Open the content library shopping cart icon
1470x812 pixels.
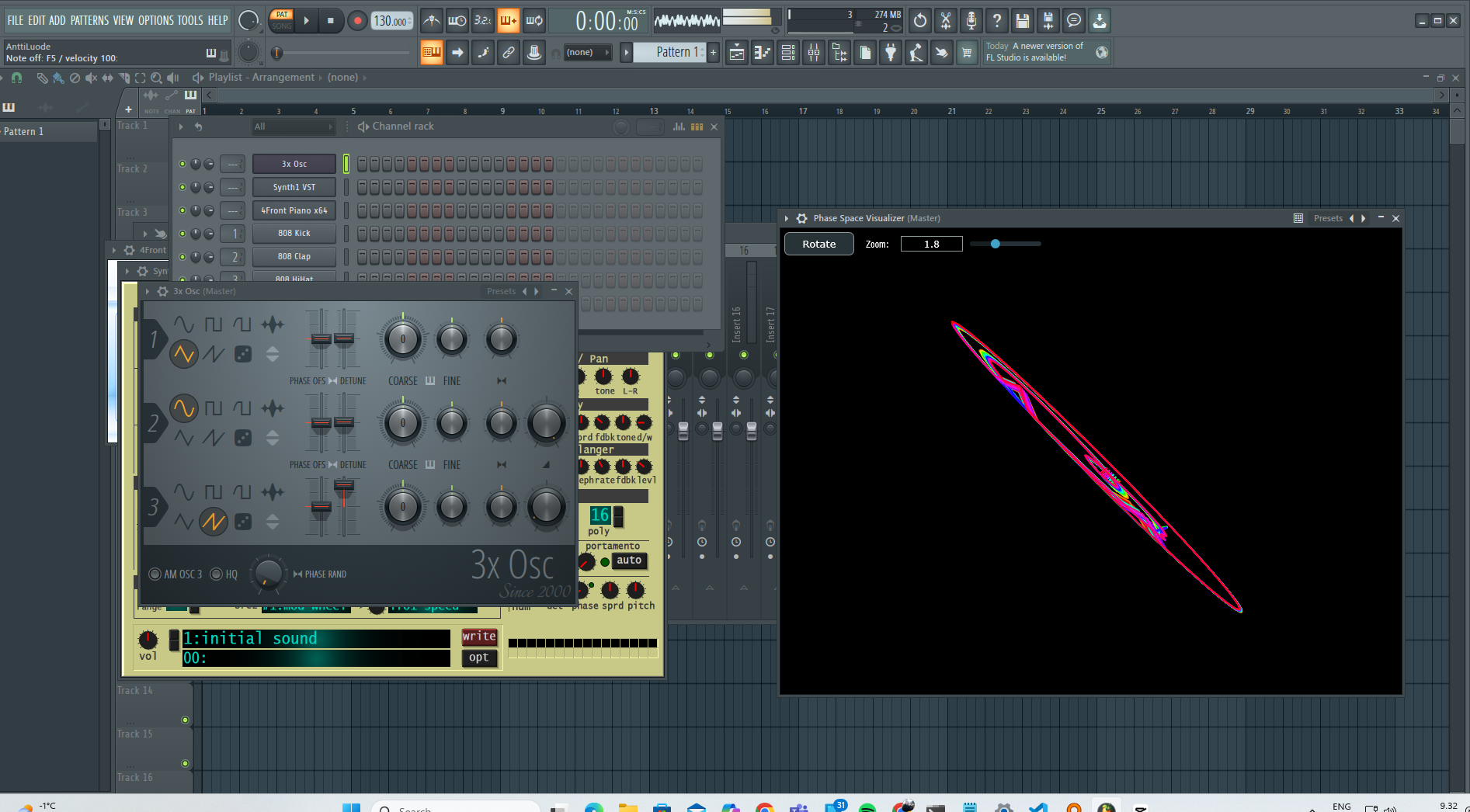click(x=967, y=53)
